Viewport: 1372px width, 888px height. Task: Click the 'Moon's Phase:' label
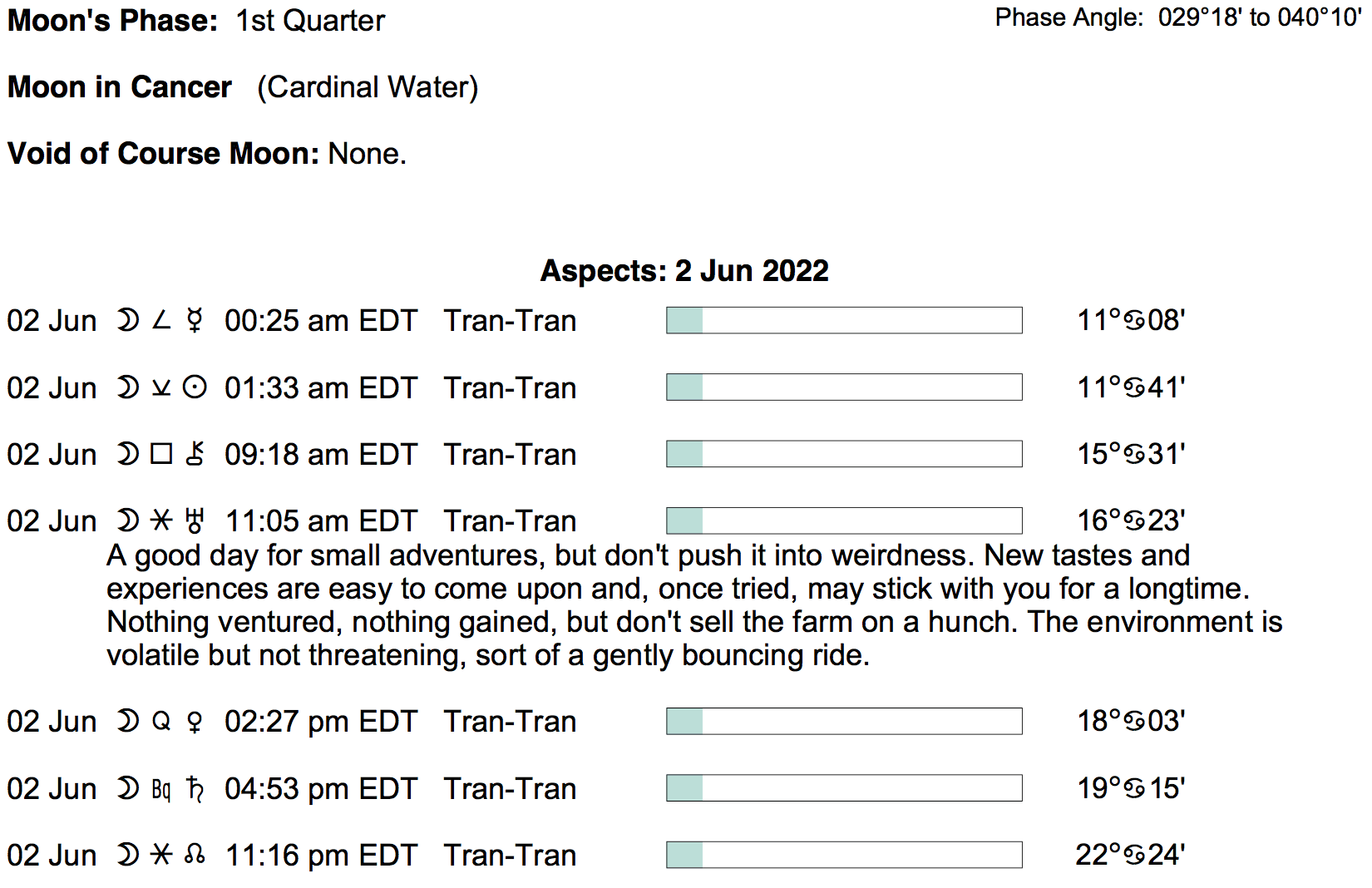112,21
